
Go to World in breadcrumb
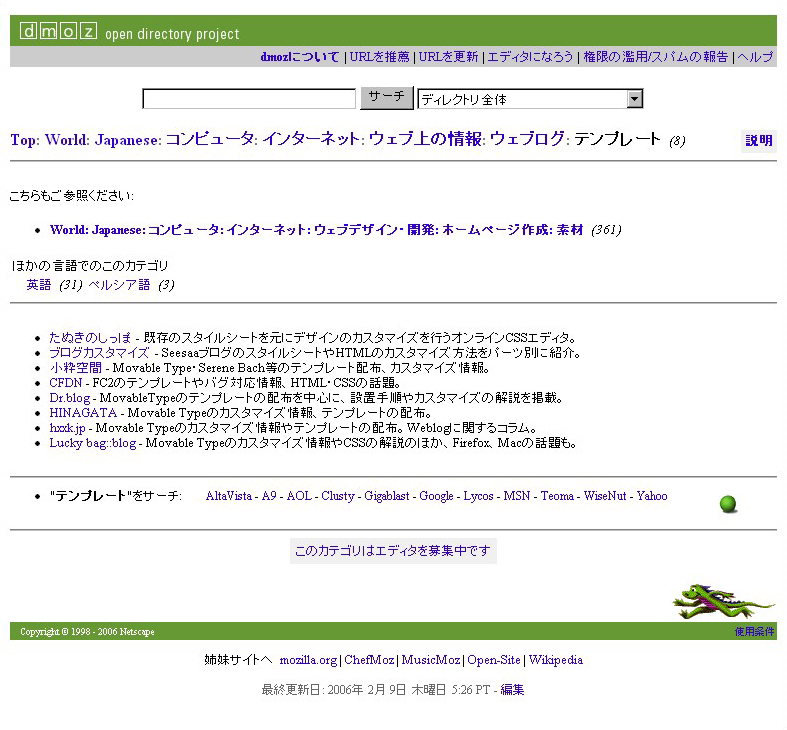[x=66, y=140]
